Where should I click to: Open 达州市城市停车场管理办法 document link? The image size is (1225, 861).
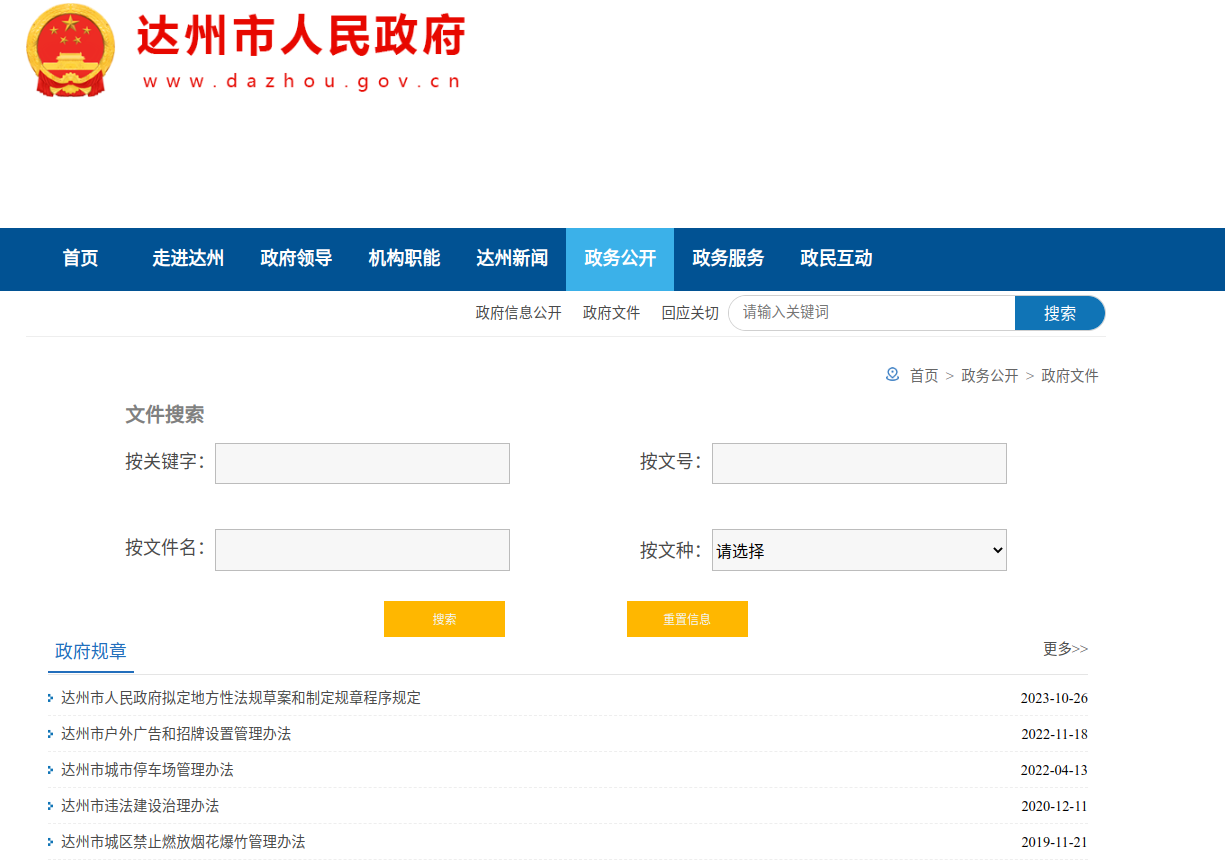[147, 770]
